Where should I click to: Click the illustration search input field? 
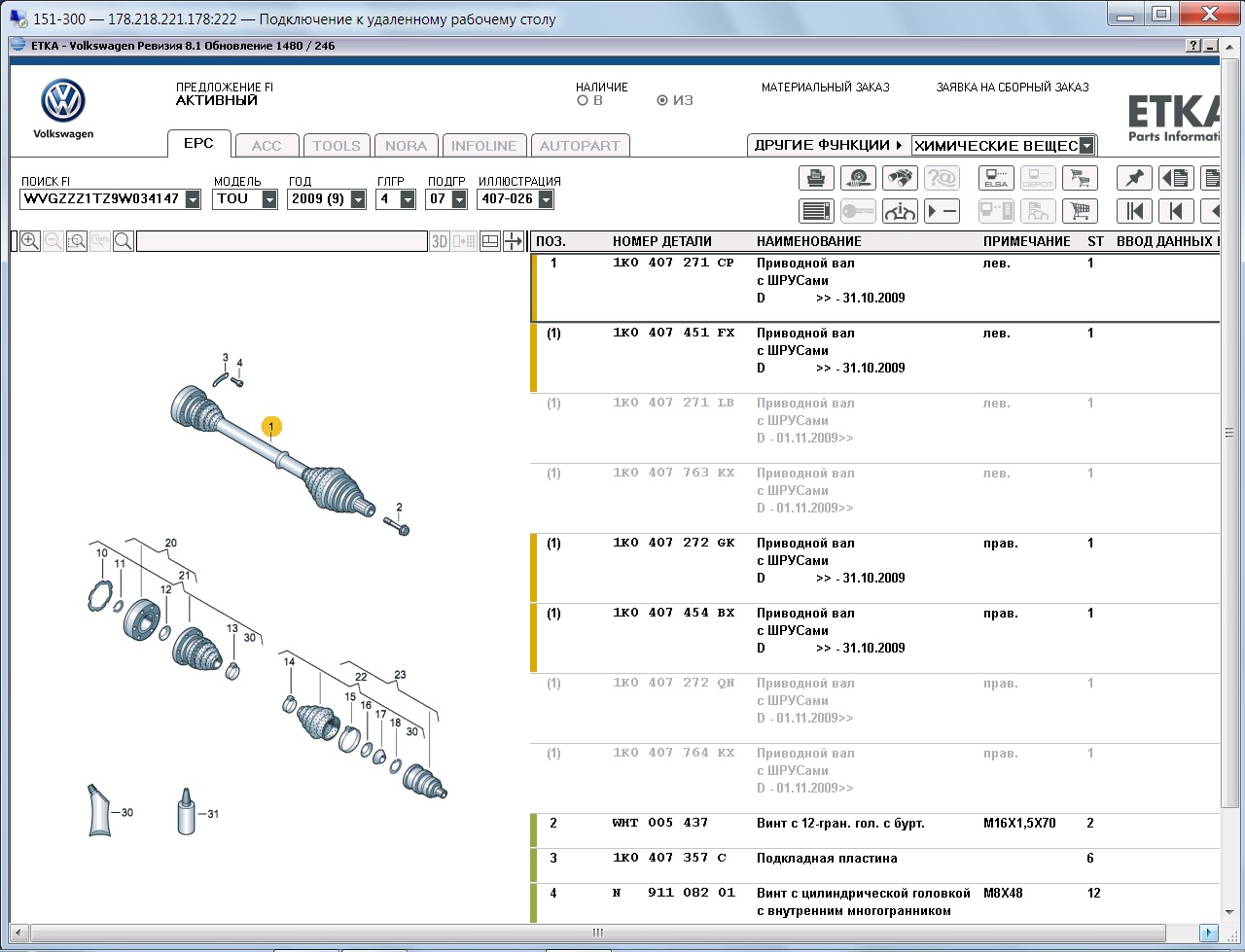pos(281,241)
